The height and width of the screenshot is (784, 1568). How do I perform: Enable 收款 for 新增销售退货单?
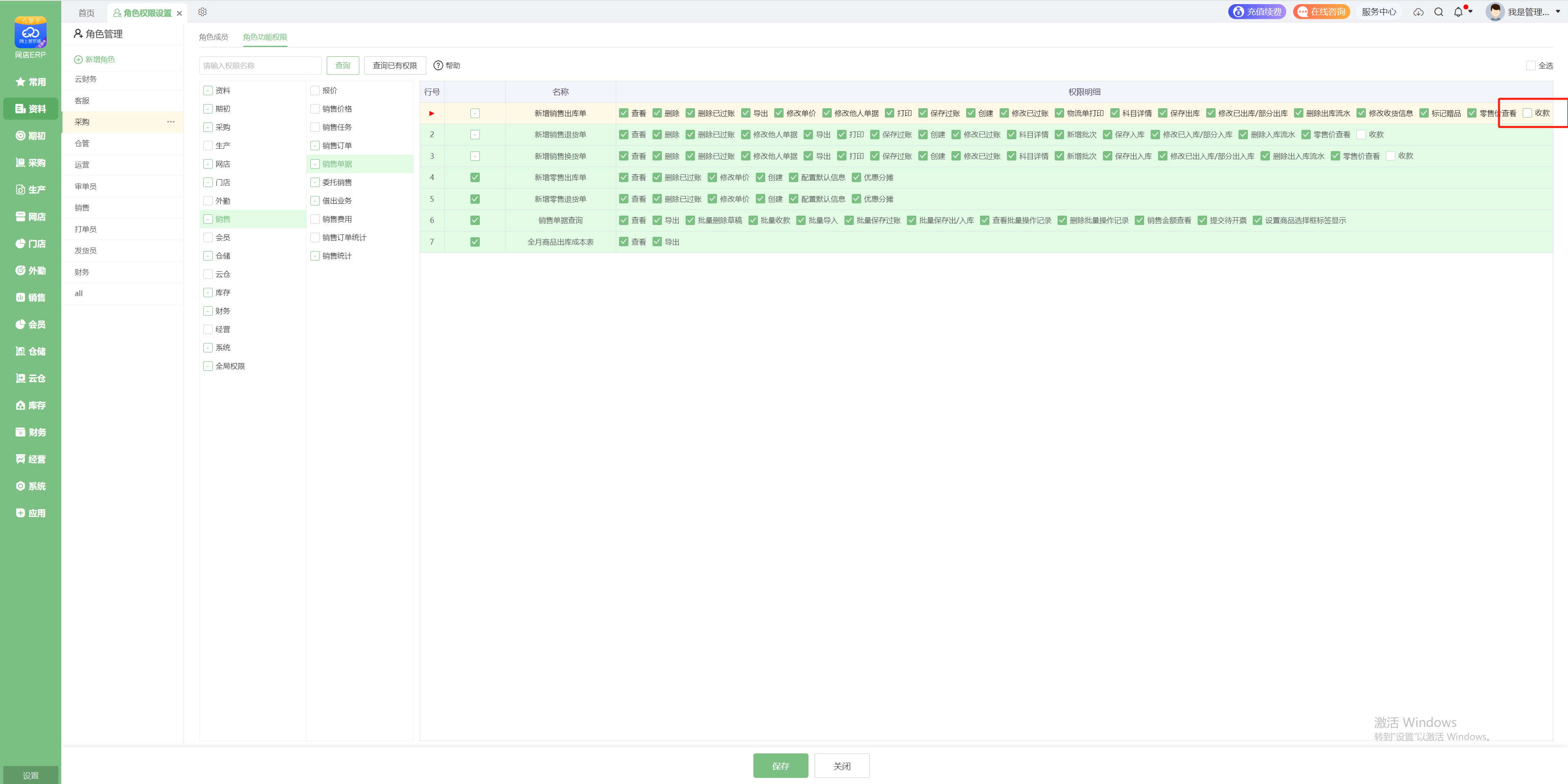[1361, 134]
